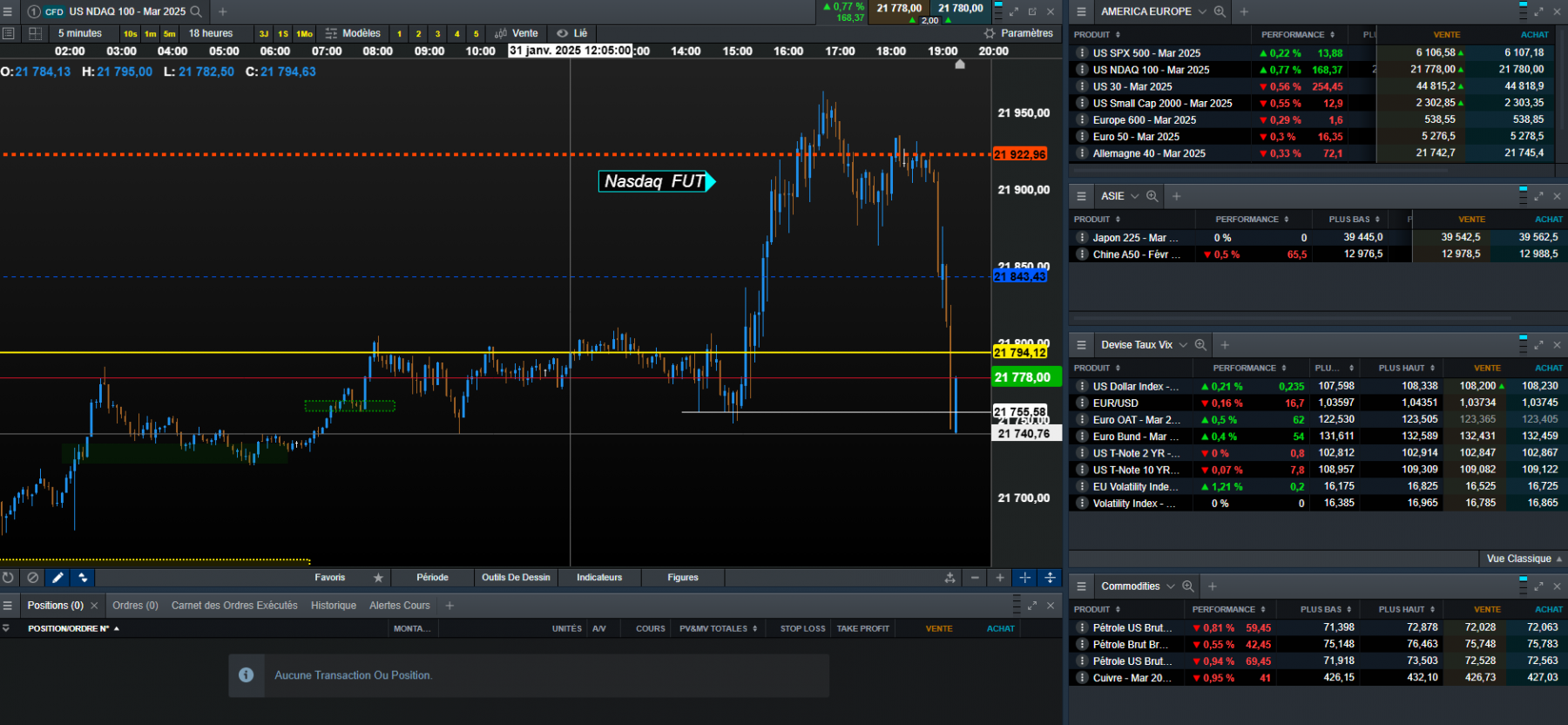
Task: Open the chart grid layout icon
Action: click(x=35, y=33)
